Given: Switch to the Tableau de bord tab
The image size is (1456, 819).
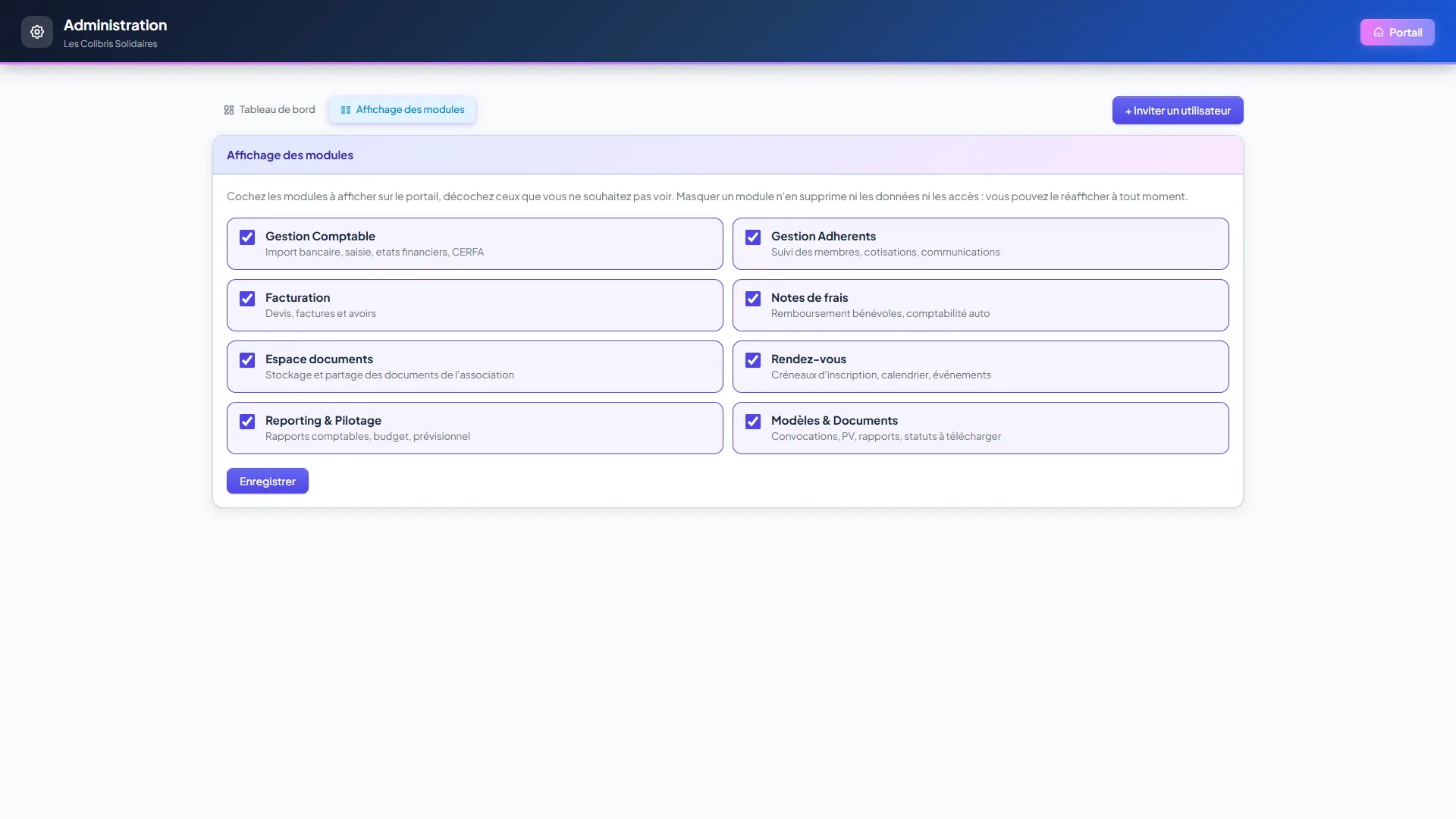Looking at the screenshot, I should [269, 110].
